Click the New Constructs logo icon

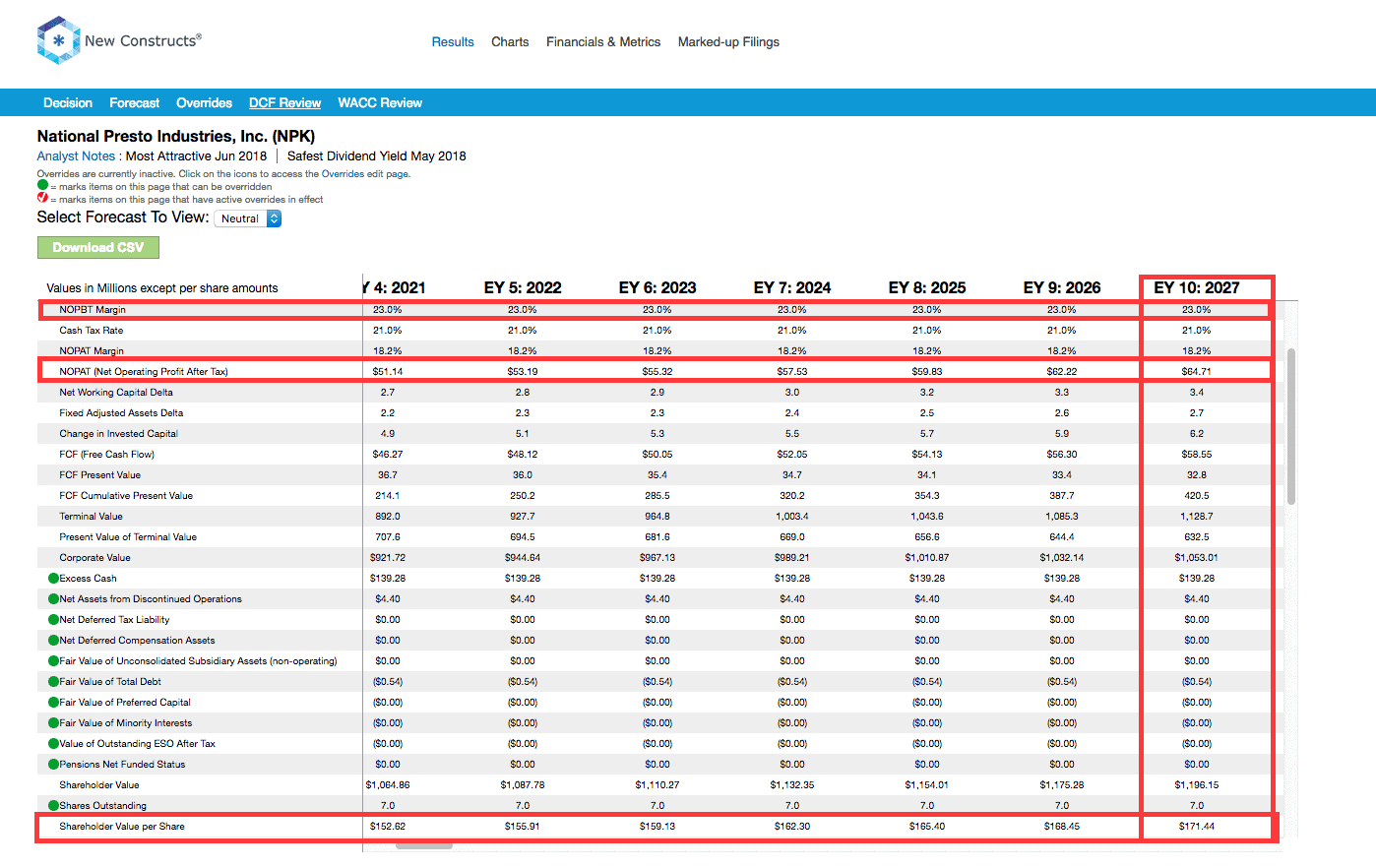[58, 40]
